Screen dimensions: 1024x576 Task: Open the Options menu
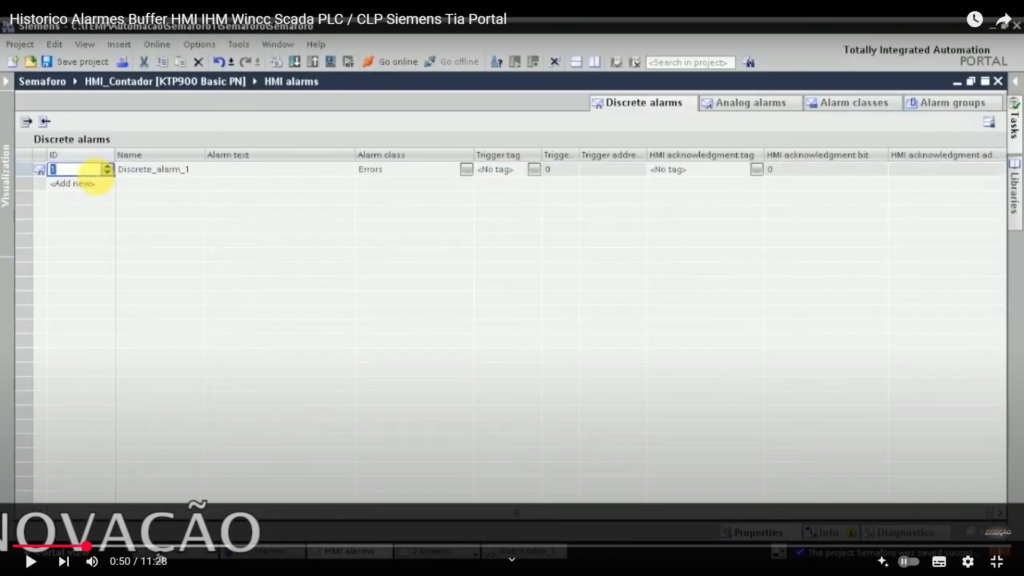point(199,44)
